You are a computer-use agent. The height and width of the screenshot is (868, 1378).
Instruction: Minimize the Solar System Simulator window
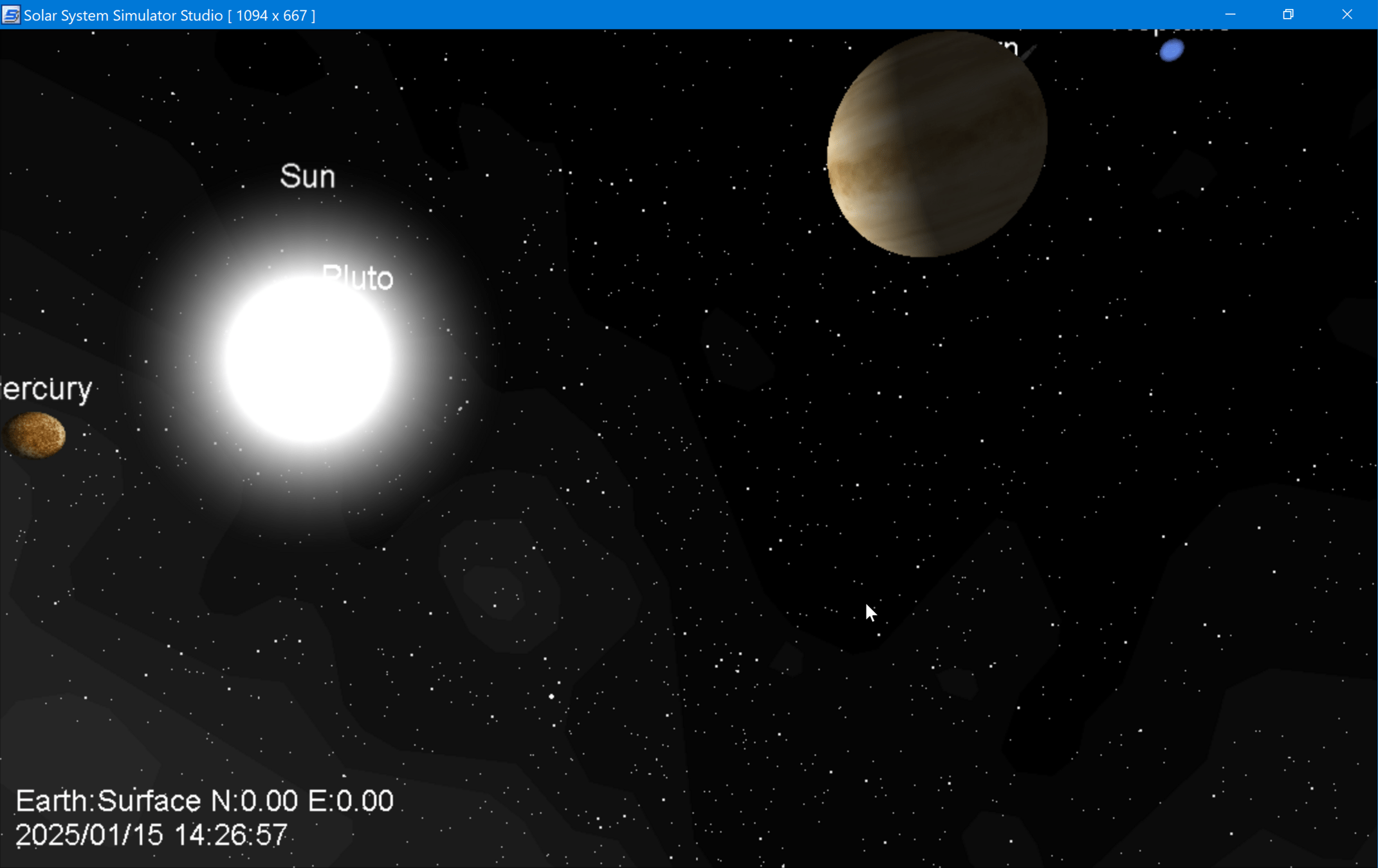[1230, 14]
